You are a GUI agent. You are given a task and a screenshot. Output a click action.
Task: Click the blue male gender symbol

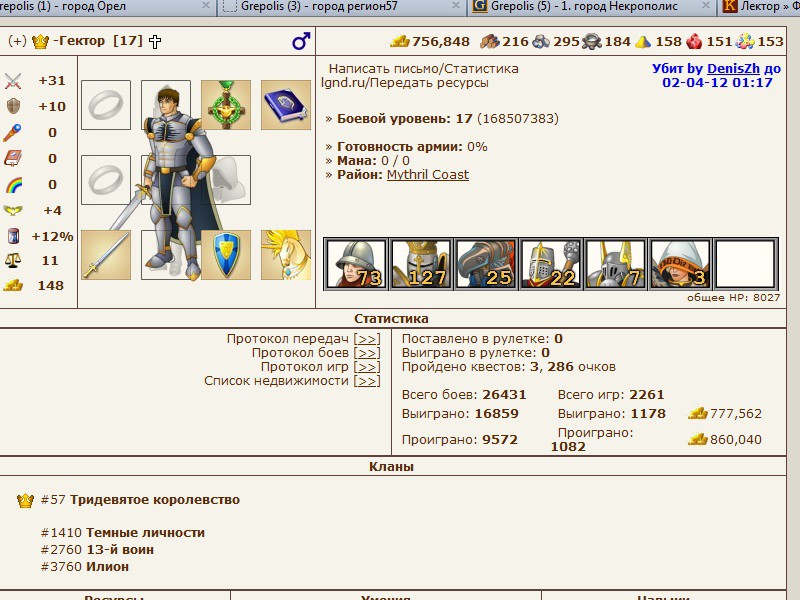(x=301, y=41)
